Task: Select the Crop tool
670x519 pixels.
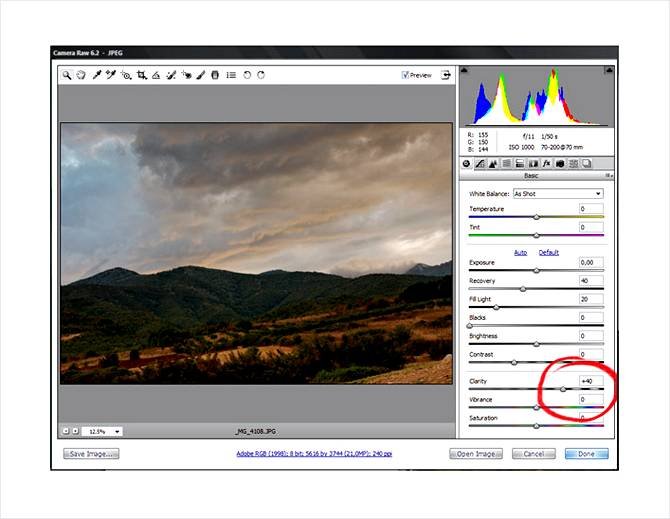Action: tap(142, 75)
